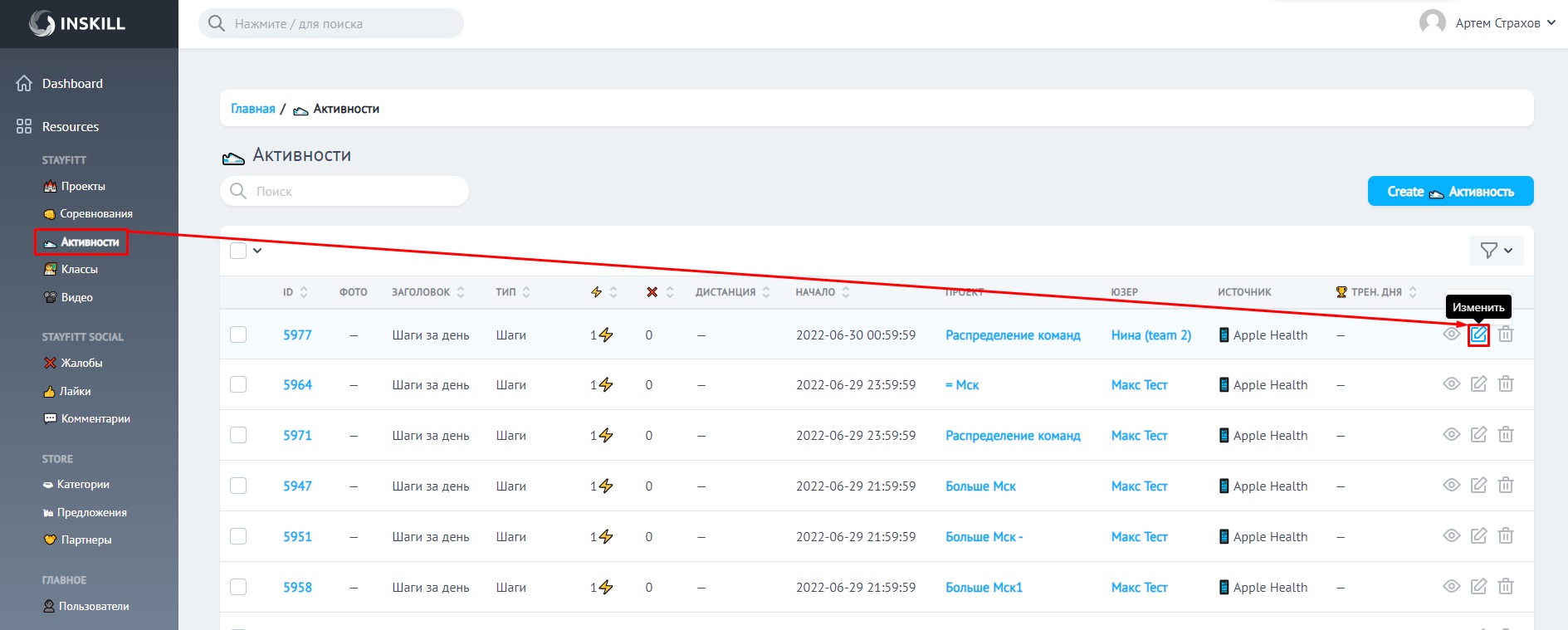The height and width of the screenshot is (630, 1568).
Task: Open Соревнования in the sidebar
Action: tap(95, 214)
